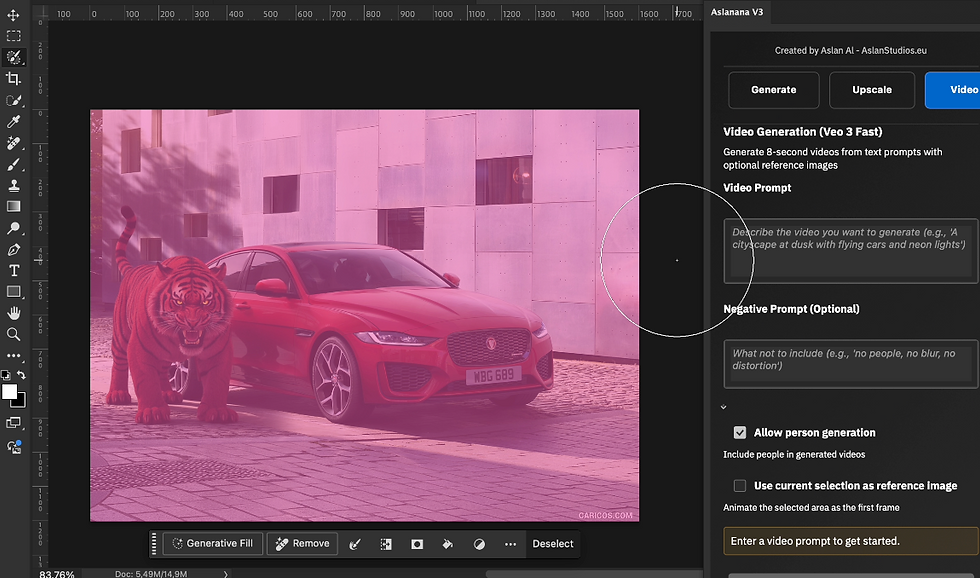Select the Crop tool

point(14,79)
